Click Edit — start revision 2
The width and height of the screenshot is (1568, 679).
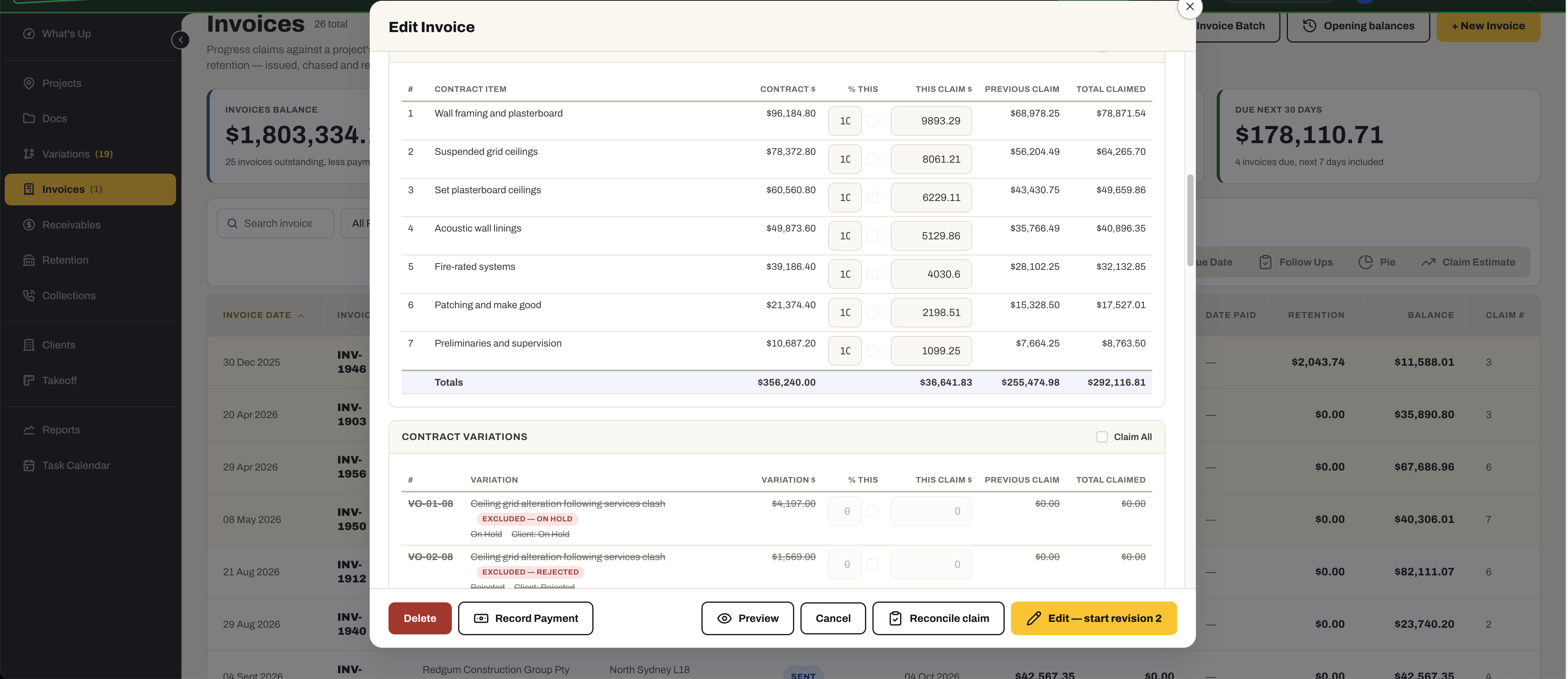[x=1094, y=618]
